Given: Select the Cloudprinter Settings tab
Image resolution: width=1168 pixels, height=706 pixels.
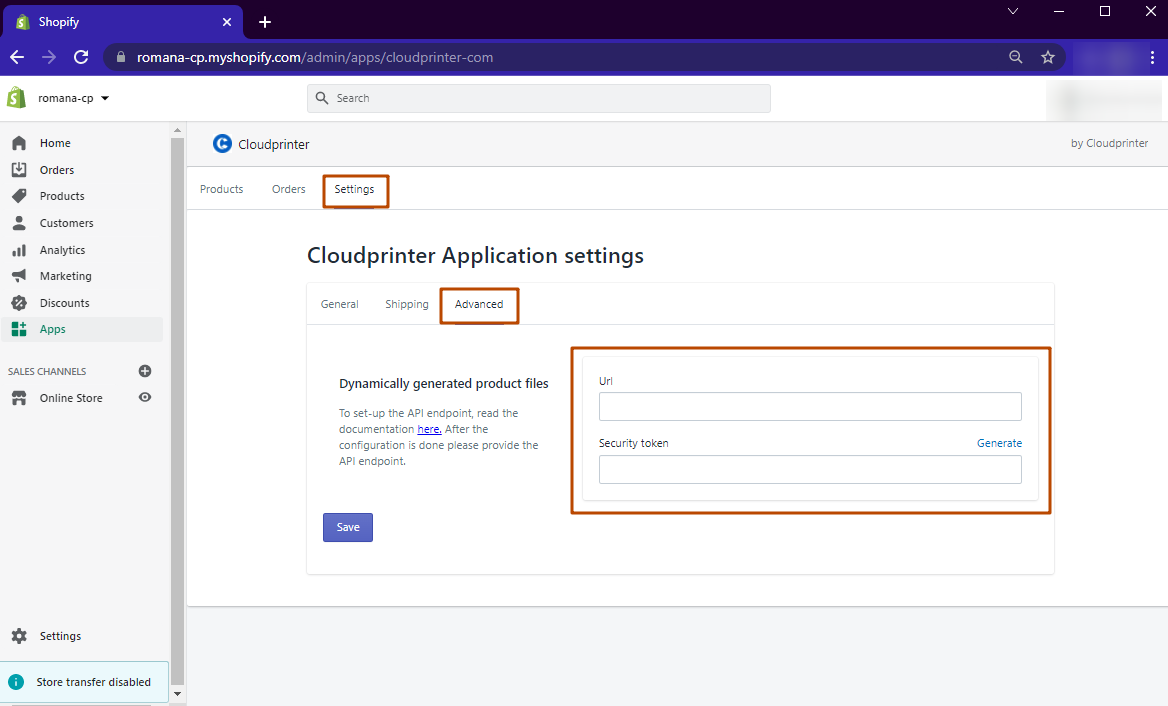Looking at the screenshot, I should (355, 189).
